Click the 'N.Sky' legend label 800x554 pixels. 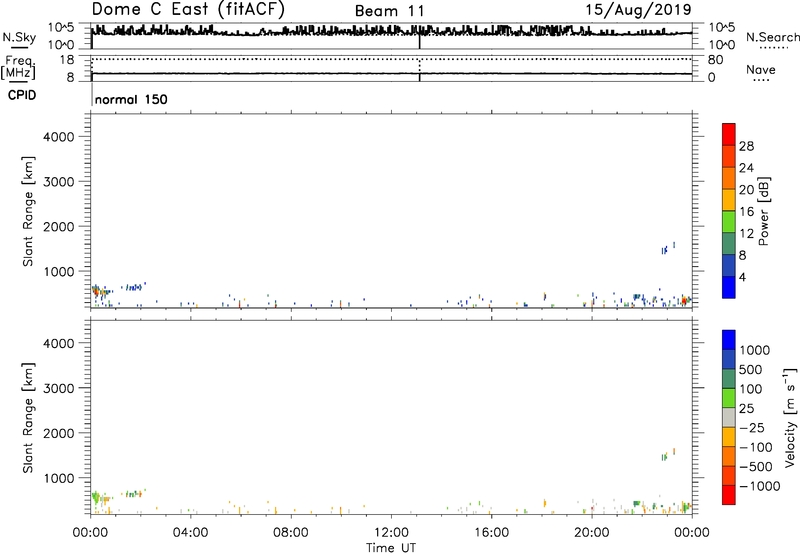(19, 37)
